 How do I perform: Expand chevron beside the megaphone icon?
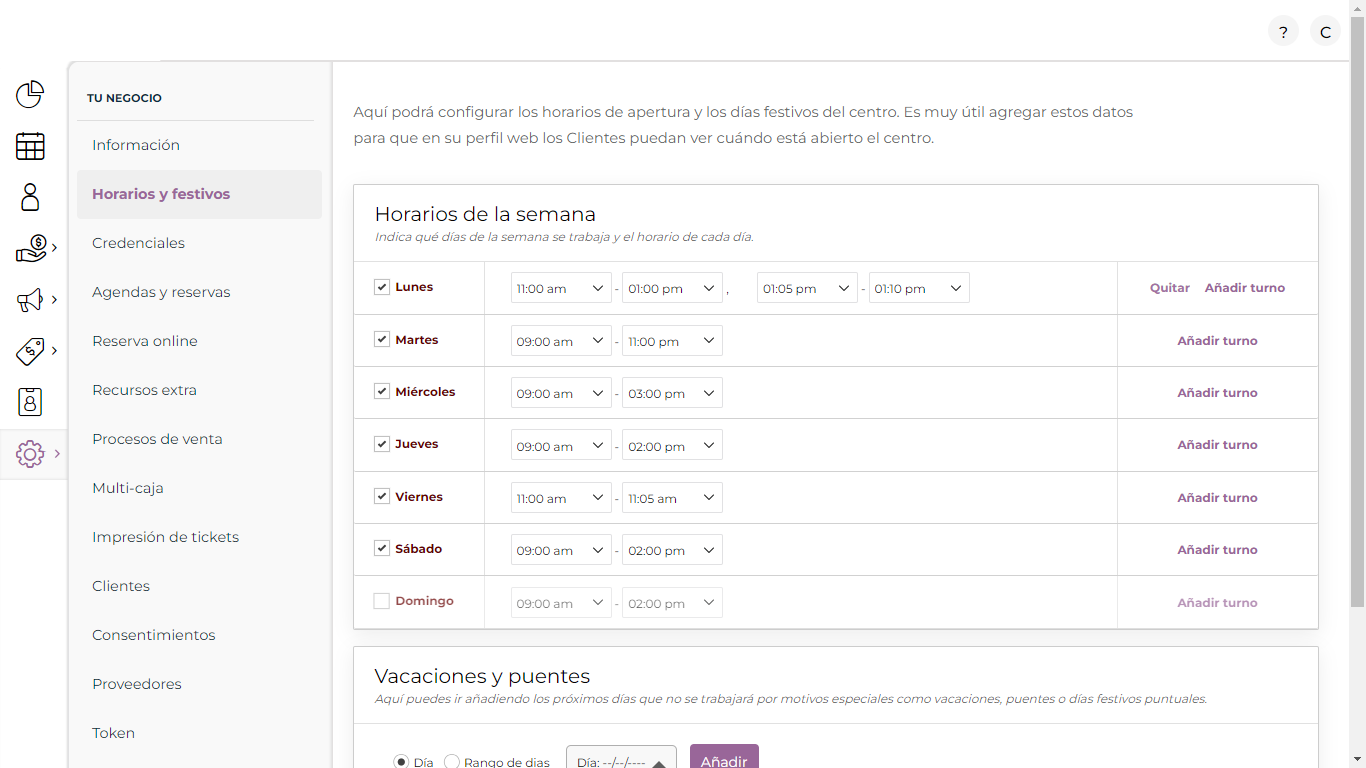[x=54, y=299]
